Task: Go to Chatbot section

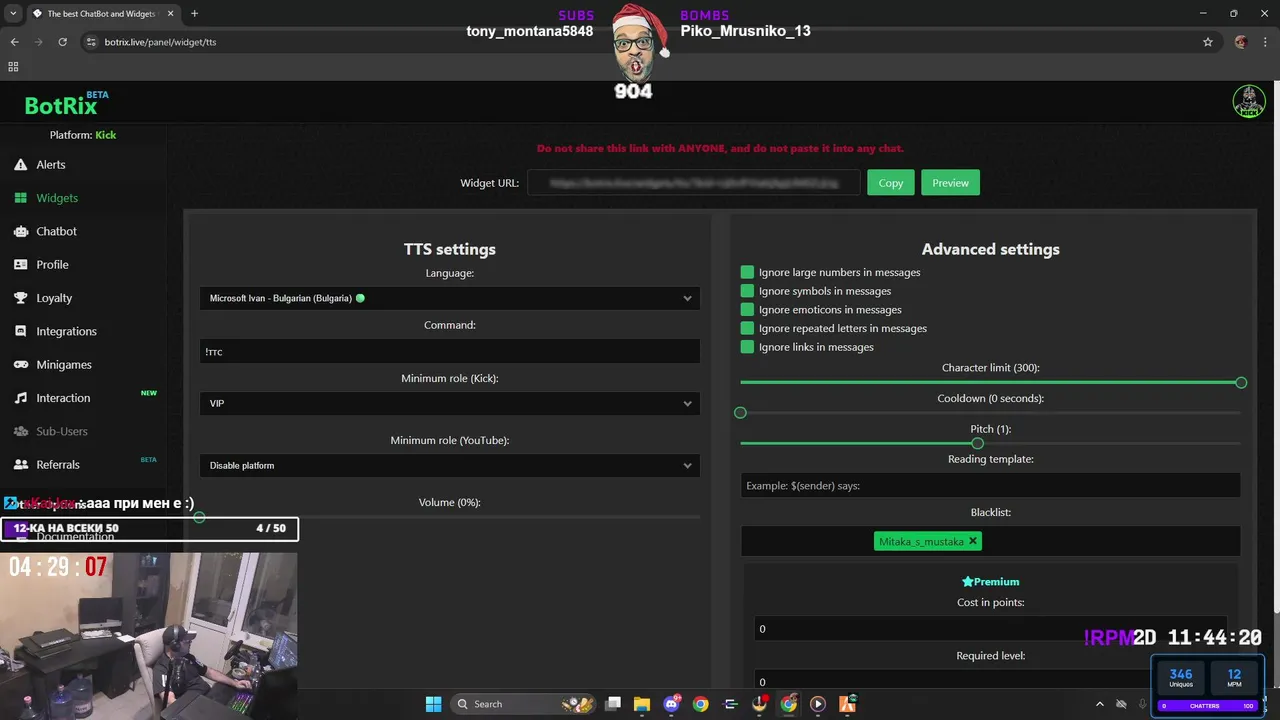Action: 56,231
